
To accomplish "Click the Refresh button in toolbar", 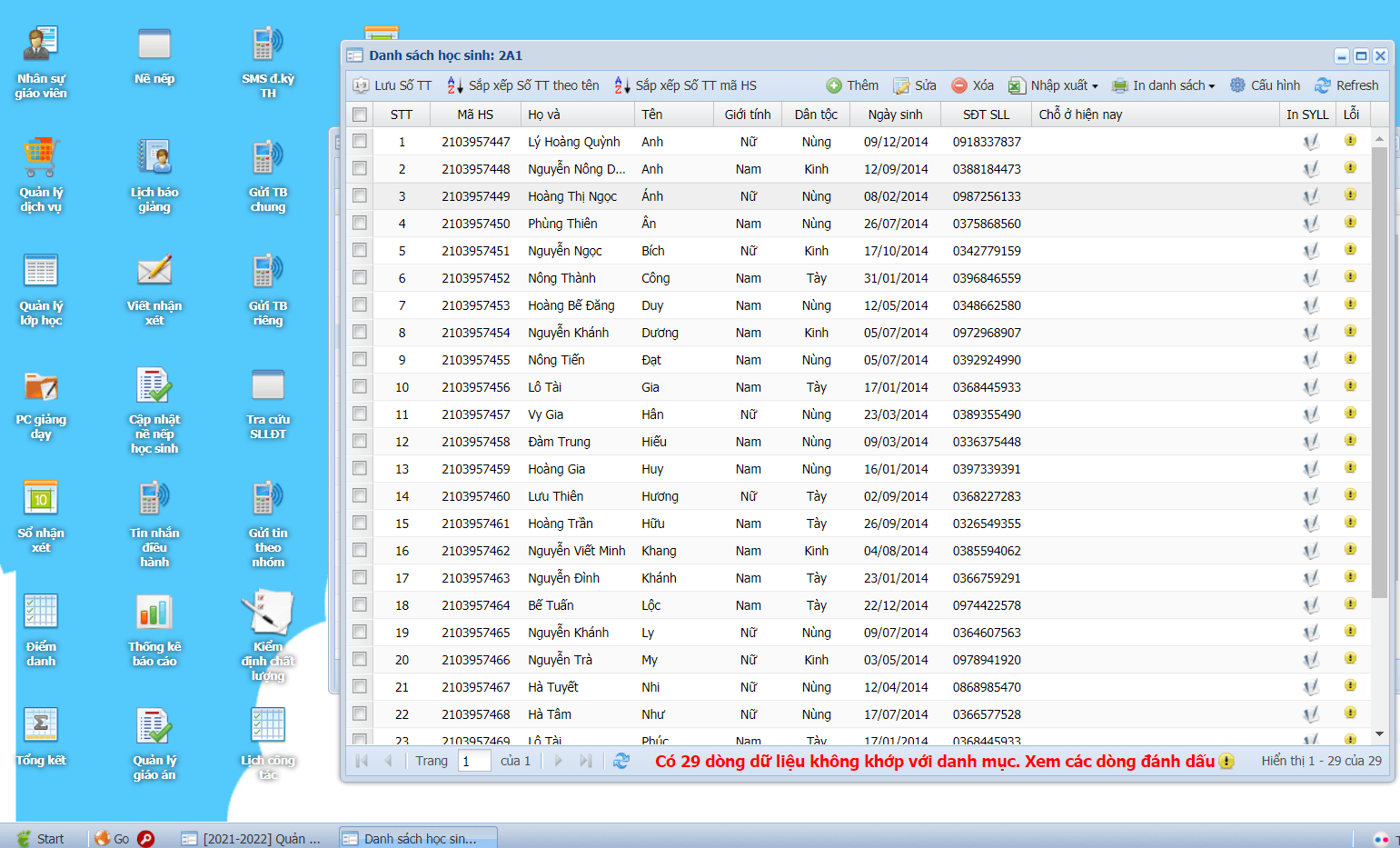I will click(1346, 85).
